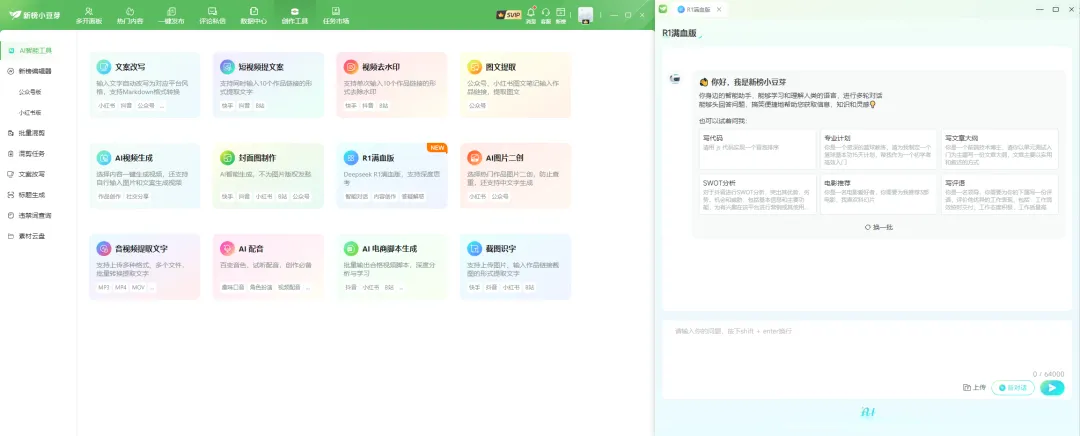1080x436 pixels.
Task: Click the 智能对话 tag on the R1满血版 card
Action: point(355,196)
